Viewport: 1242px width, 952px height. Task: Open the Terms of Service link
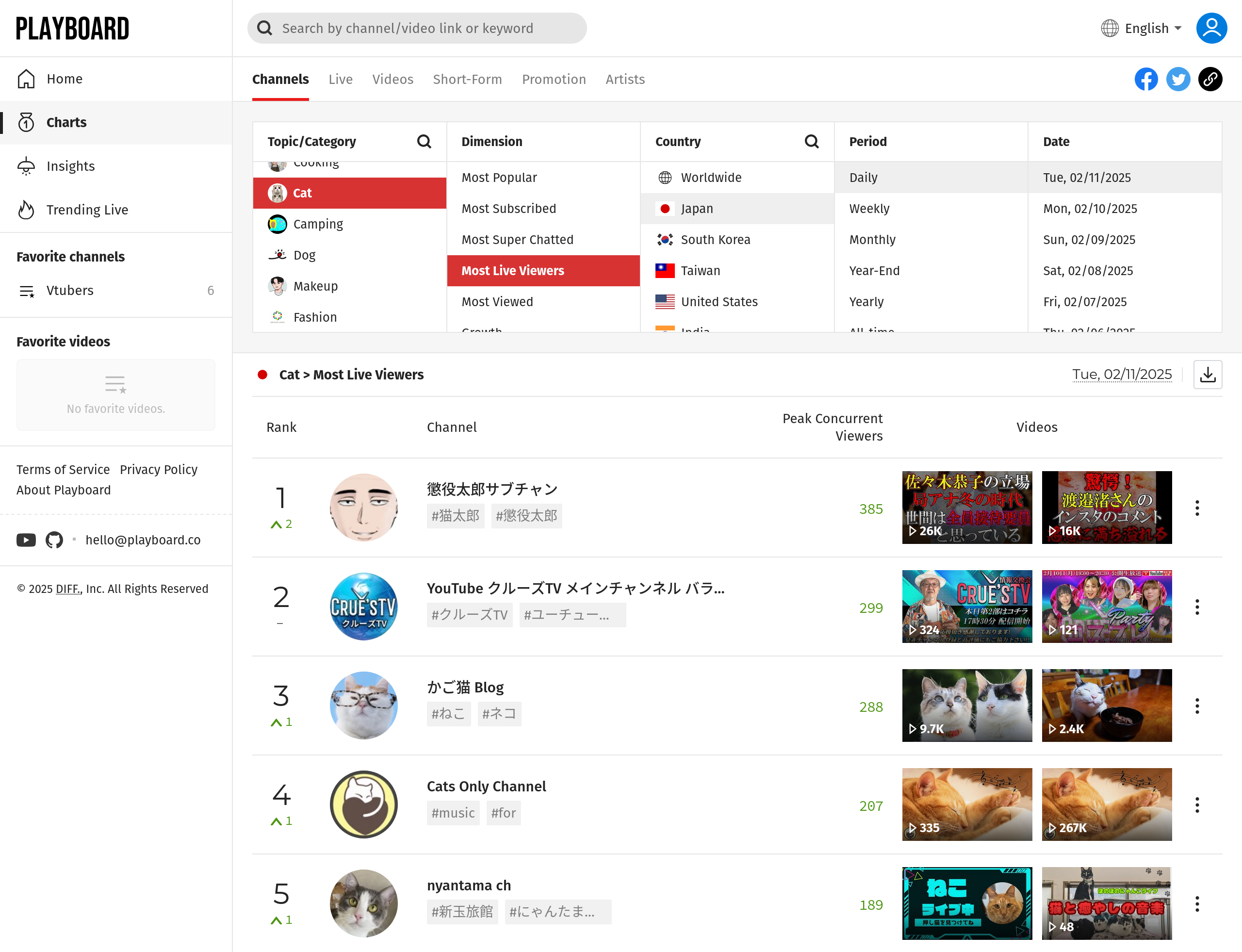(63, 470)
